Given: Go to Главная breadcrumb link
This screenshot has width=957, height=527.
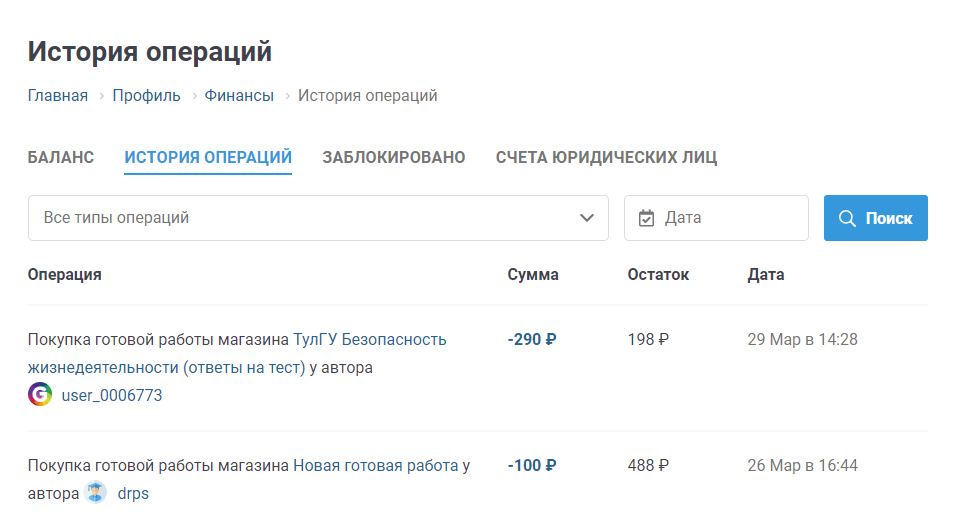Looking at the screenshot, I should [58, 96].
